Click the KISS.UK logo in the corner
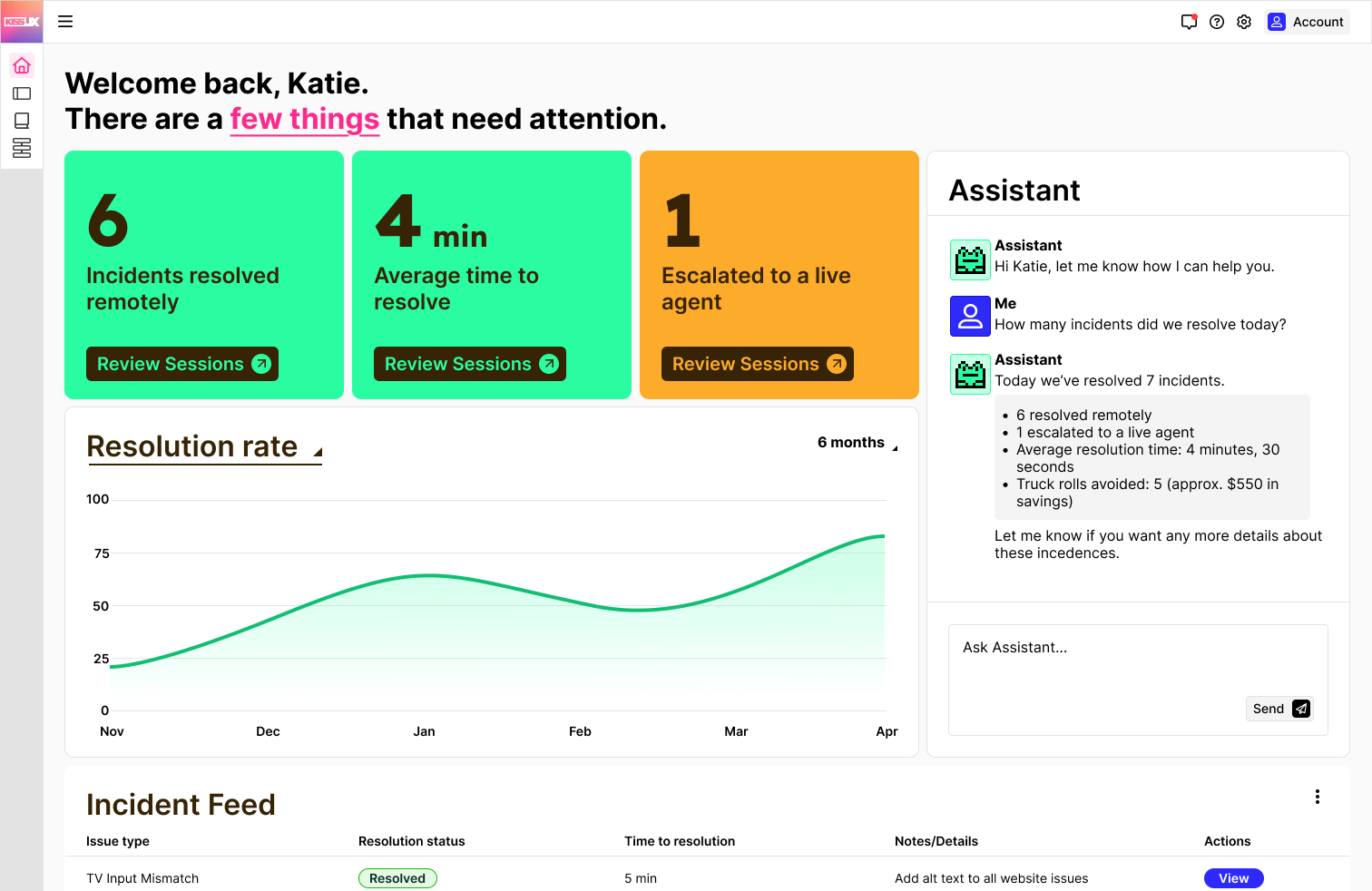Viewport: 1372px width, 891px height. (21, 21)
